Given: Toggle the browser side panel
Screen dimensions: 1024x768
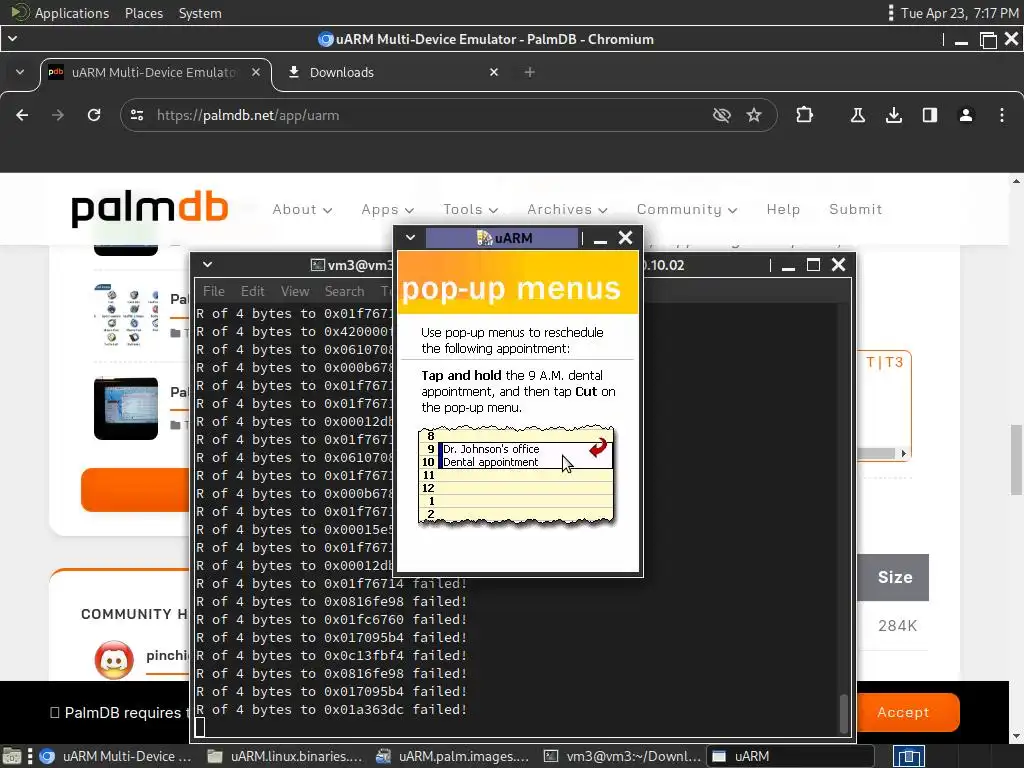Looking at the screenshot, I should pyautogui.click(x=930, y=115).
